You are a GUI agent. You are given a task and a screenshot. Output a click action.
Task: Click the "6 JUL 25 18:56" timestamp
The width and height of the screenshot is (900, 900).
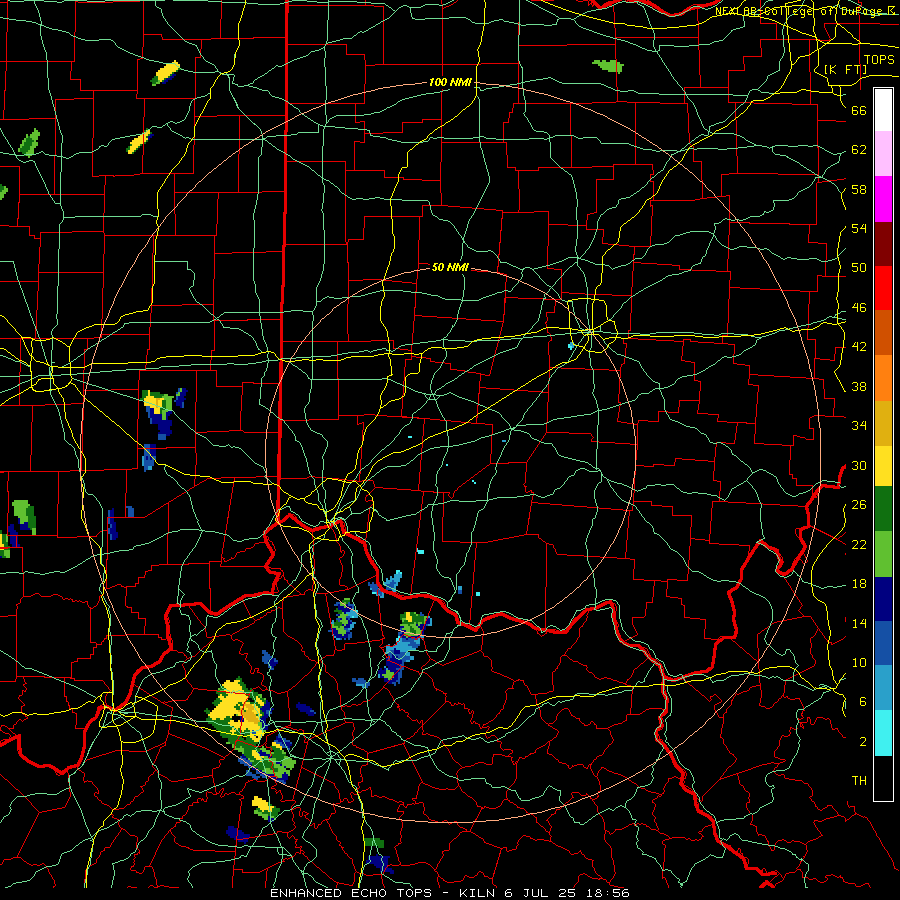point(567,893)
